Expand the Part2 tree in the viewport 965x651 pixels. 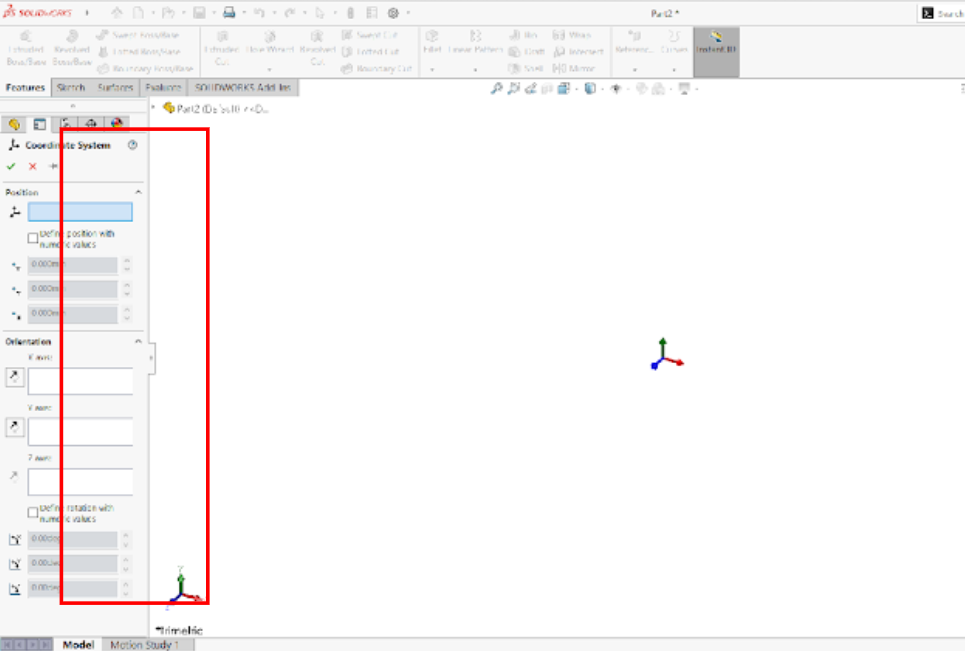pyautogui.click(x=153, y=108)
